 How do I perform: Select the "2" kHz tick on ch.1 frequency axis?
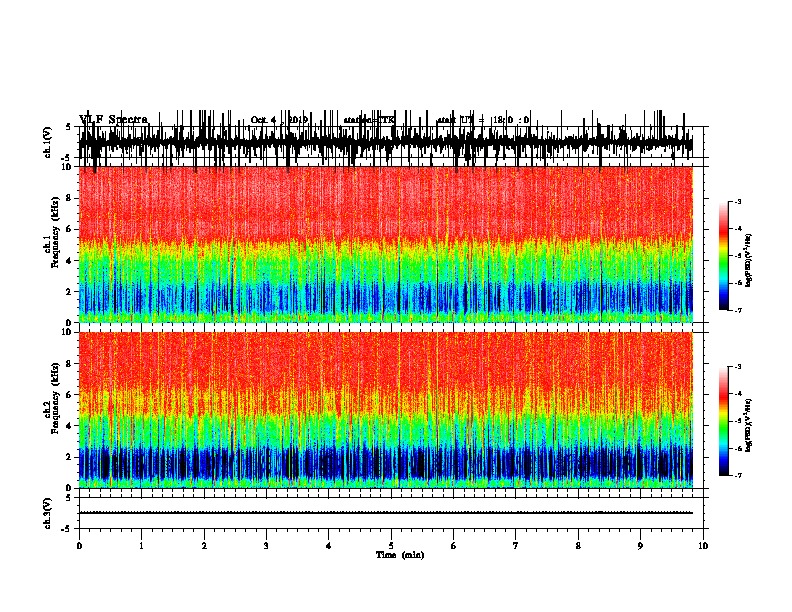pos(69,292)
